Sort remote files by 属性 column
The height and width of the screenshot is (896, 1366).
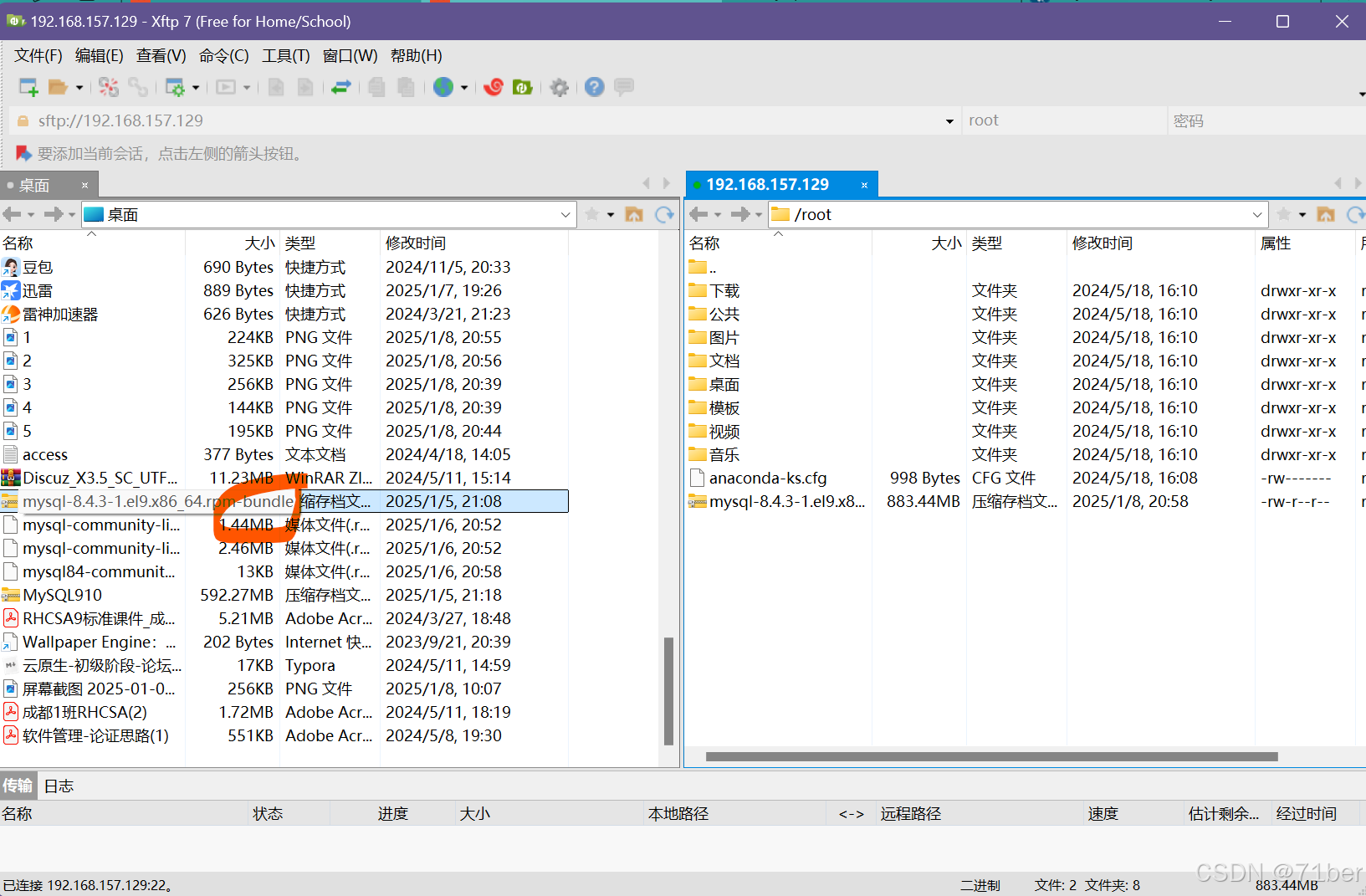tap(1304, 243)
